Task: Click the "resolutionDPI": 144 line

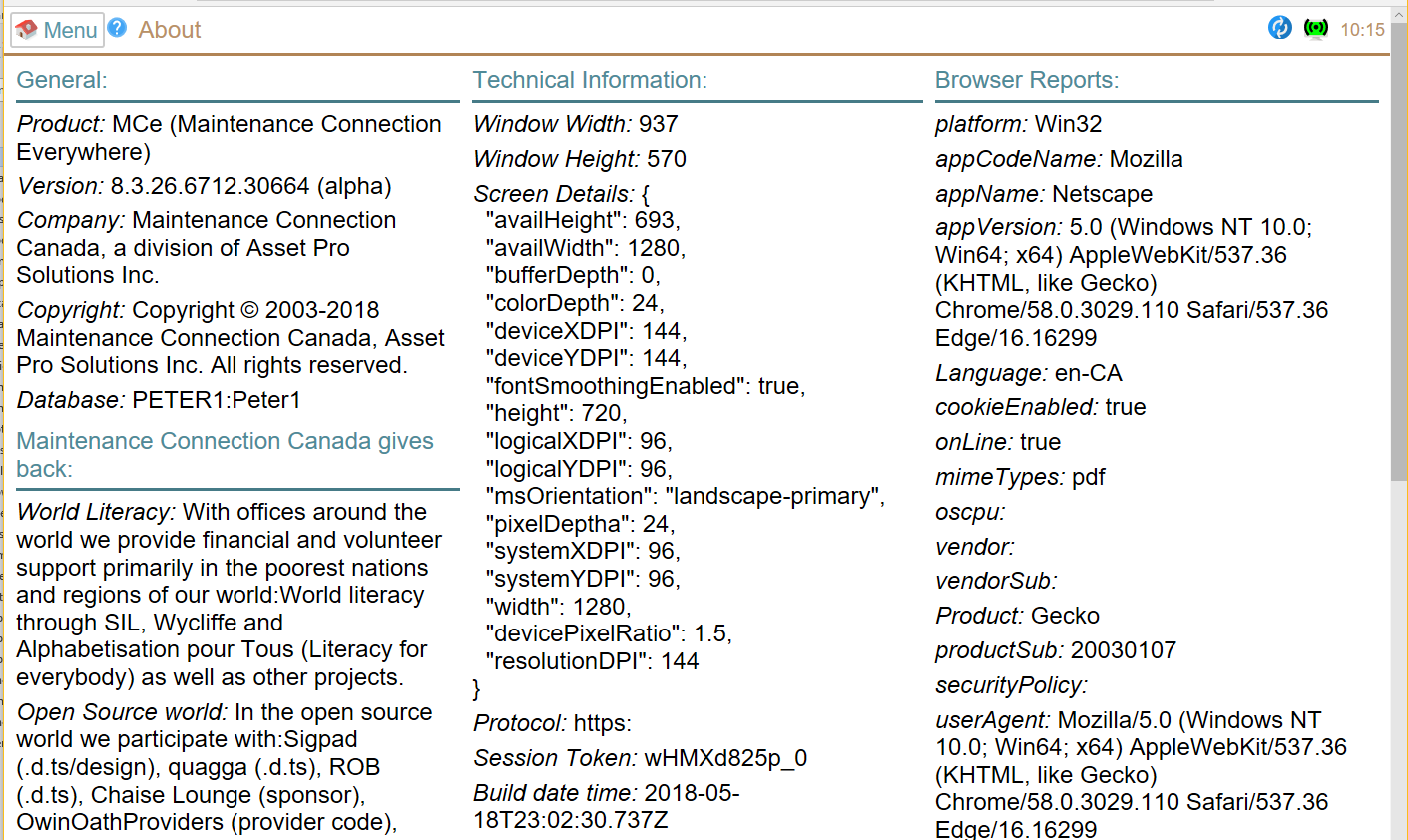Action: click(x=593, y=661)
